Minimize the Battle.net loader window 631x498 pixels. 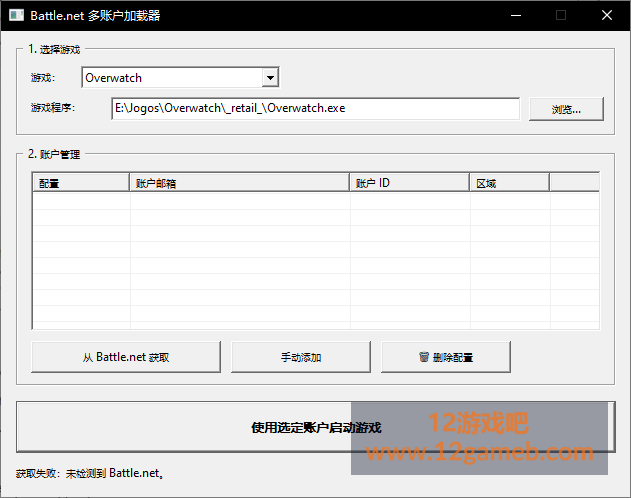[516, 16]
